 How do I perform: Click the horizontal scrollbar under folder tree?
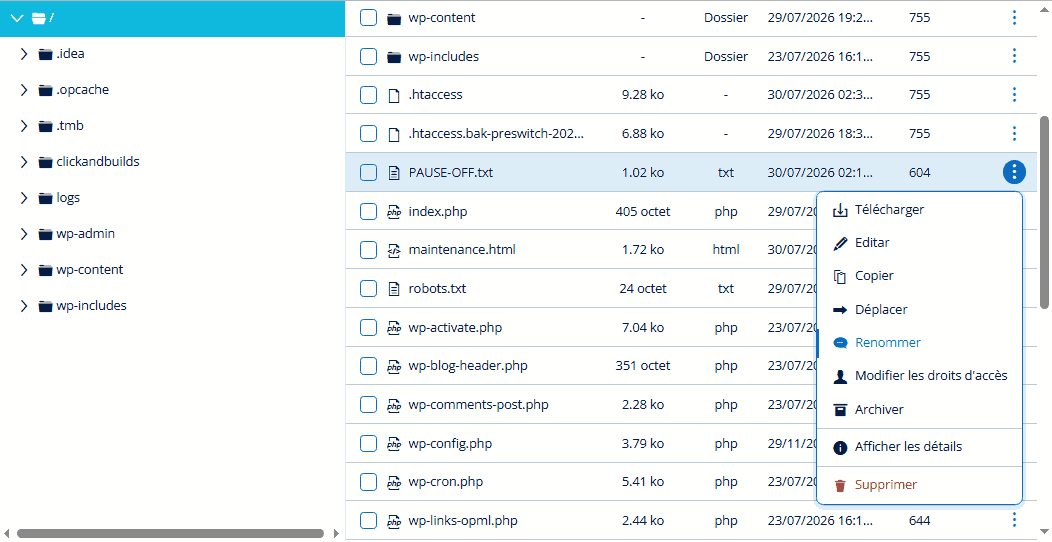[x=170, y=534]
